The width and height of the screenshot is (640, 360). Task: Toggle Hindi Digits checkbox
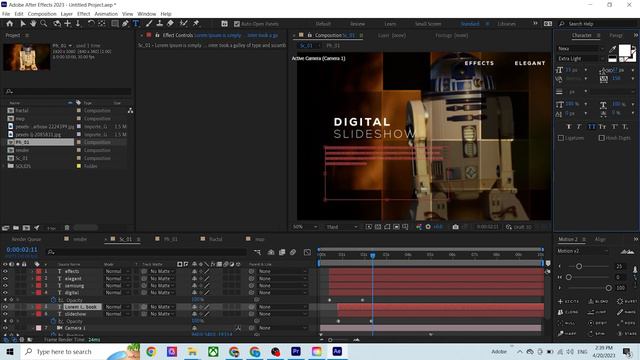(x=602, y=138)
